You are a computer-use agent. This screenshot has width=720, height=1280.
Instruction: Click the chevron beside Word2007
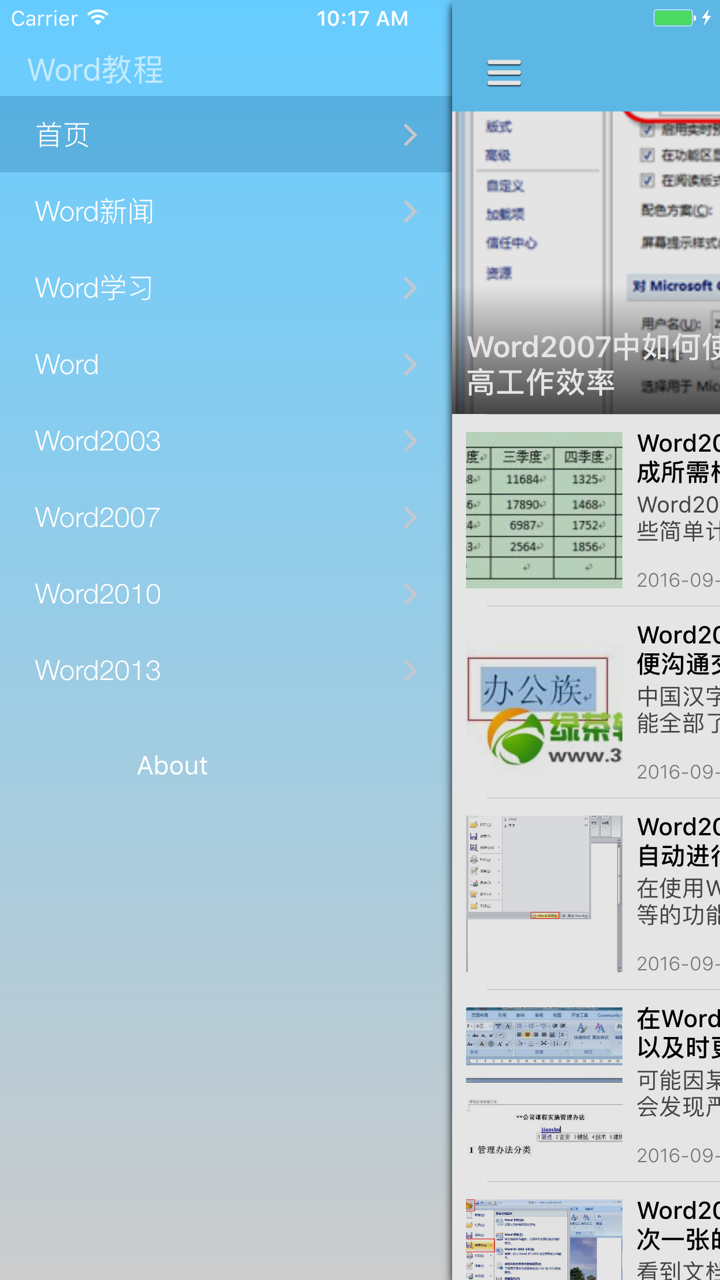[410, 517]
